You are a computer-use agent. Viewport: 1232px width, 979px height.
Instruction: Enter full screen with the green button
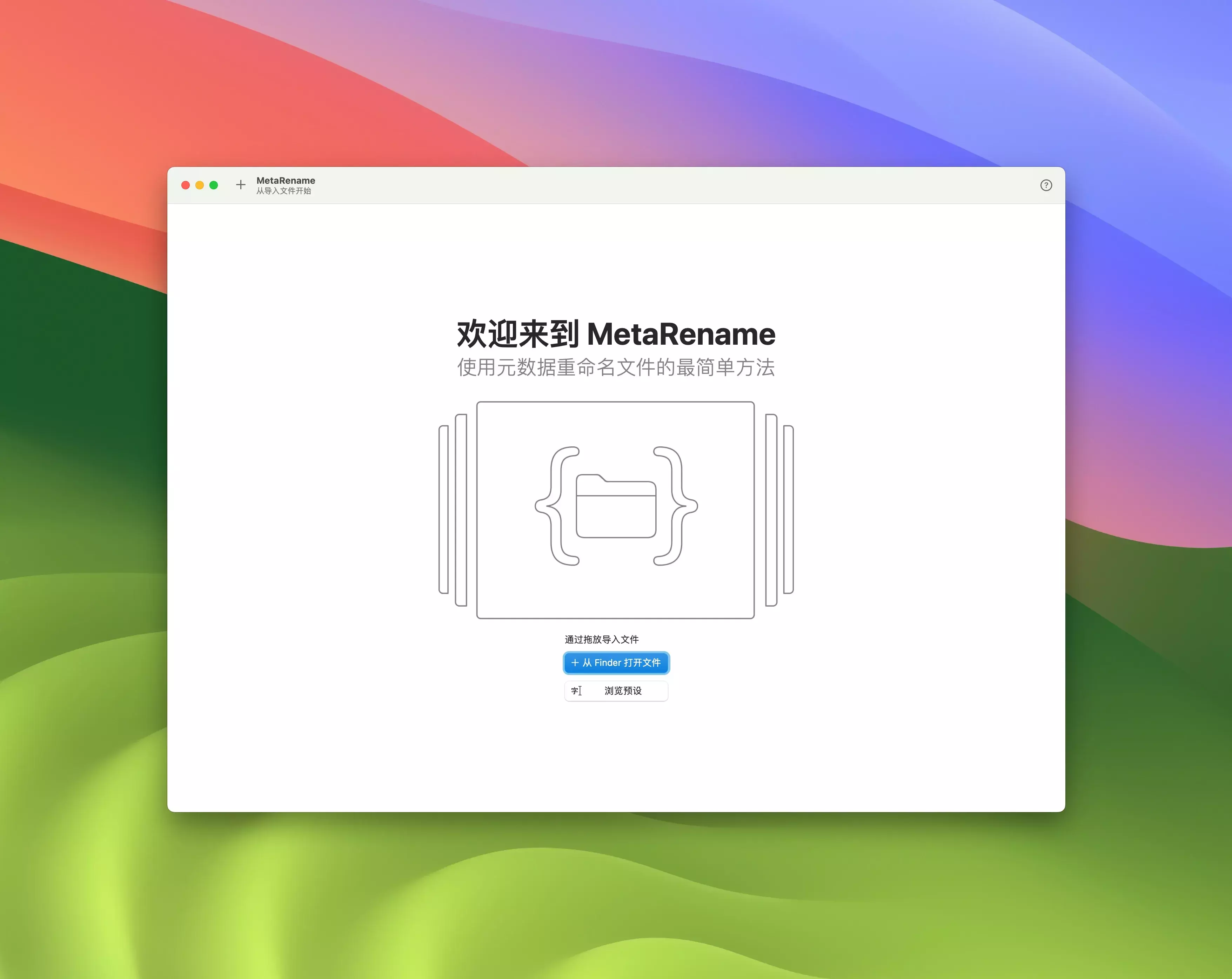click(214, 185)
